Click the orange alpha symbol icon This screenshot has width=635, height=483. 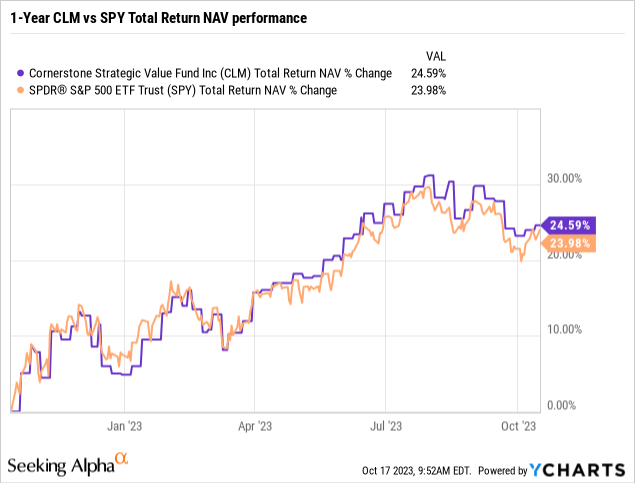click(122, 459)
